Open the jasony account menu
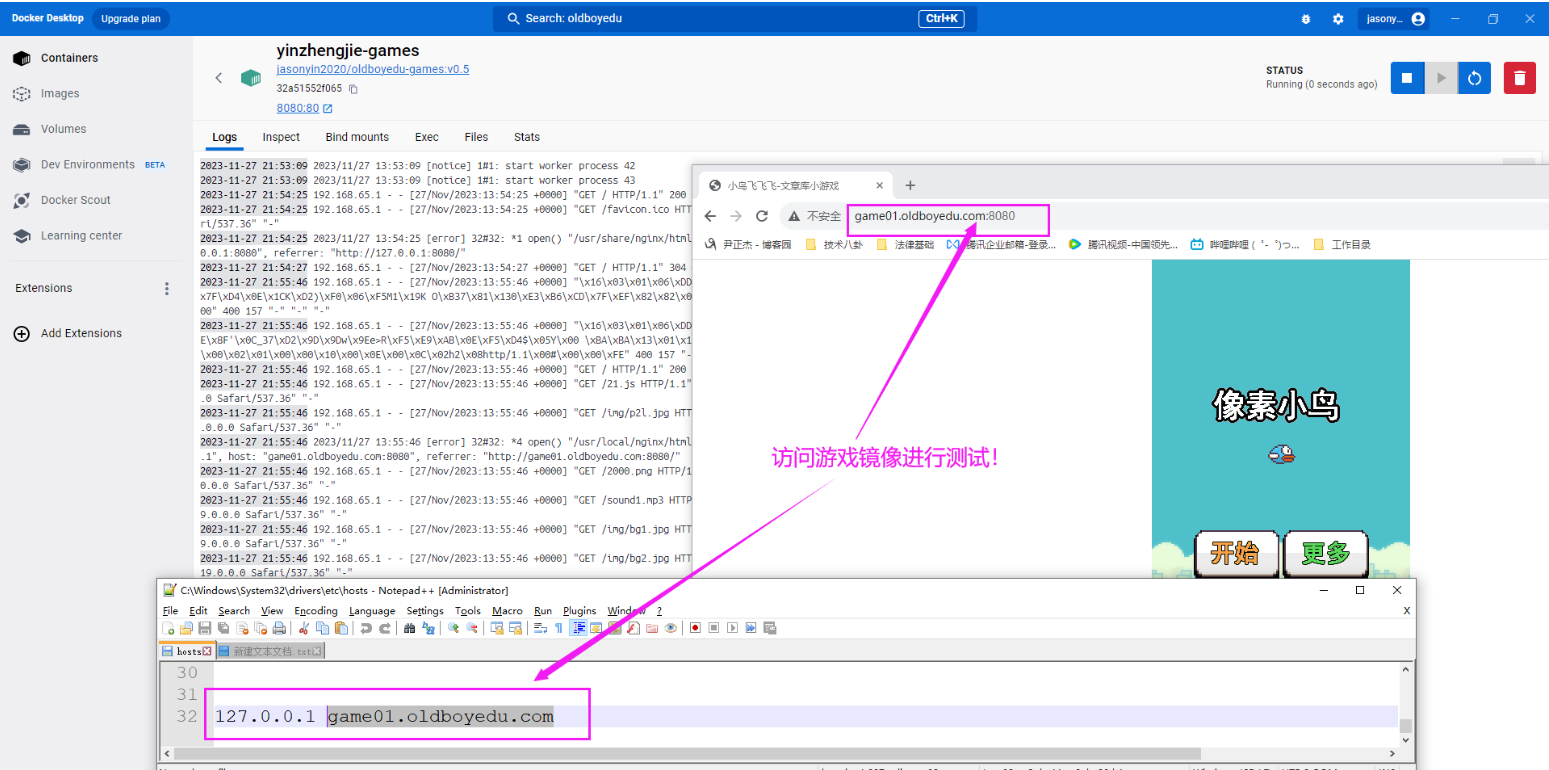The width and height of the screenshot is (1549, 770). point(1393,19)
